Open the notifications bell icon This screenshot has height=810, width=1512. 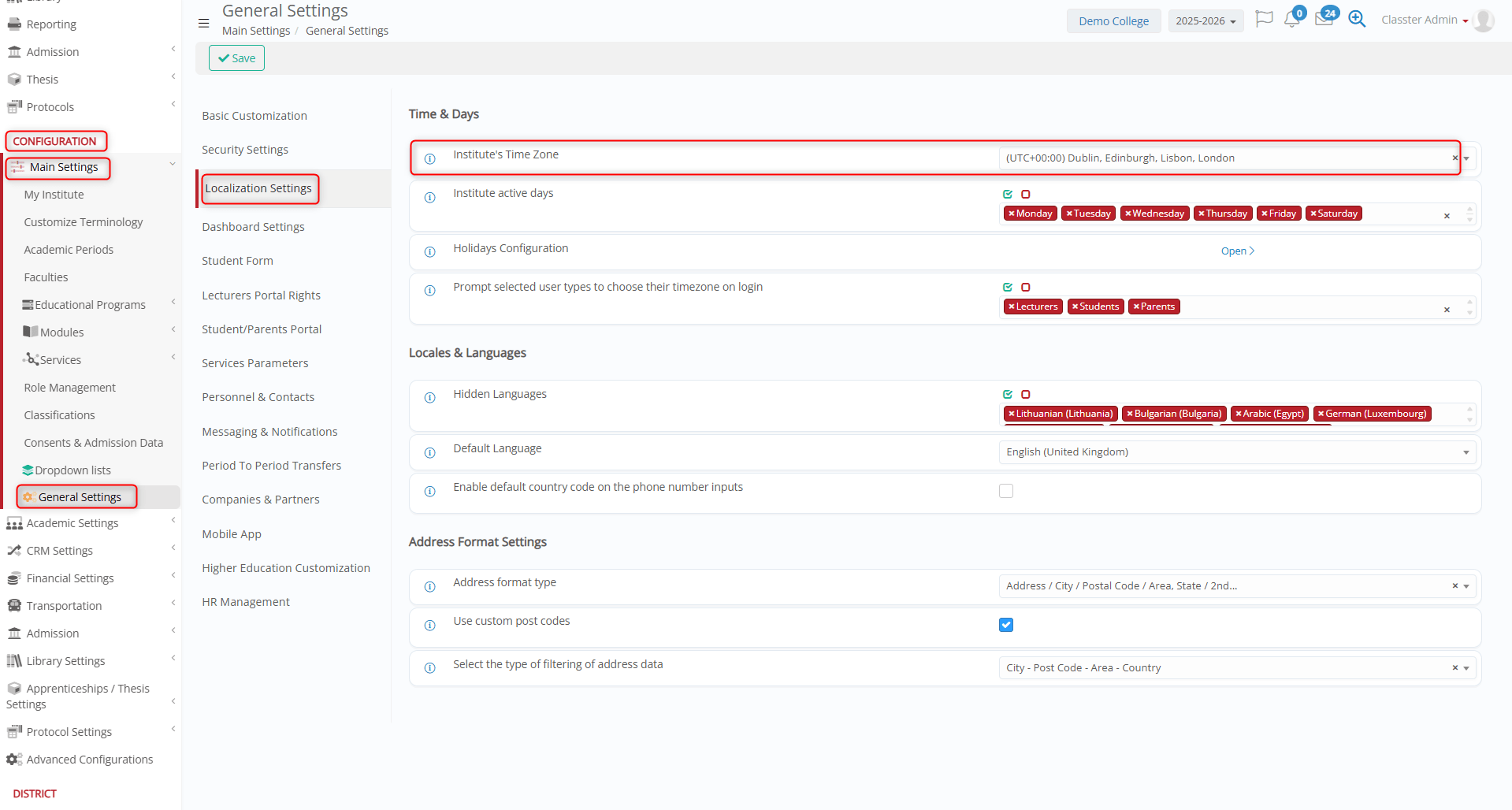point(1291,20)
